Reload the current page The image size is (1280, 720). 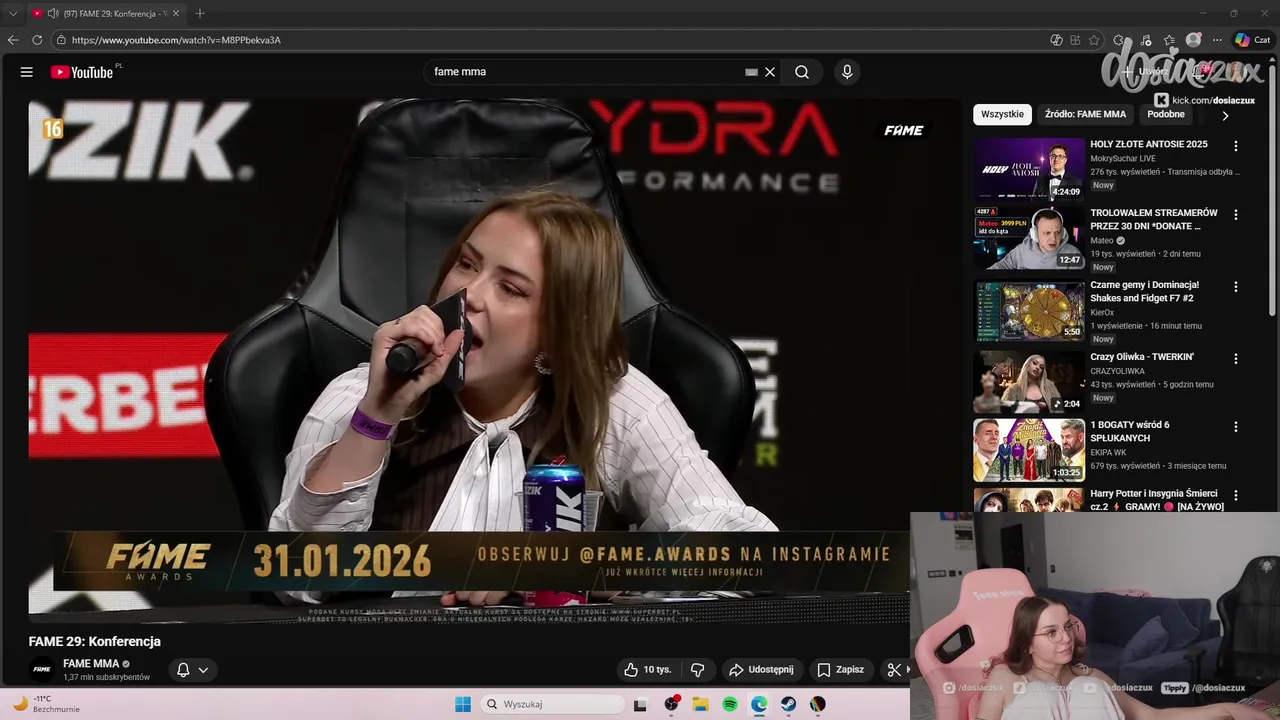(x=37, y=40)
